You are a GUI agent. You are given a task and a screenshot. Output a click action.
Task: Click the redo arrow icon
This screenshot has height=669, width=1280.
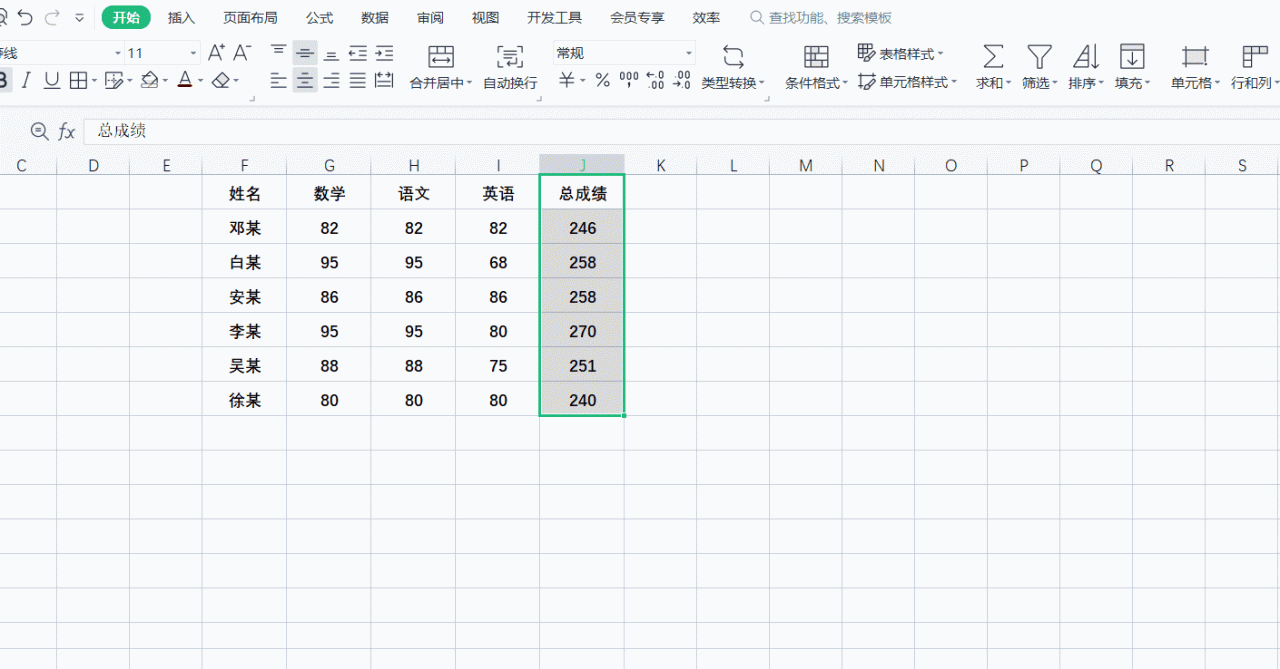[52, 18]
